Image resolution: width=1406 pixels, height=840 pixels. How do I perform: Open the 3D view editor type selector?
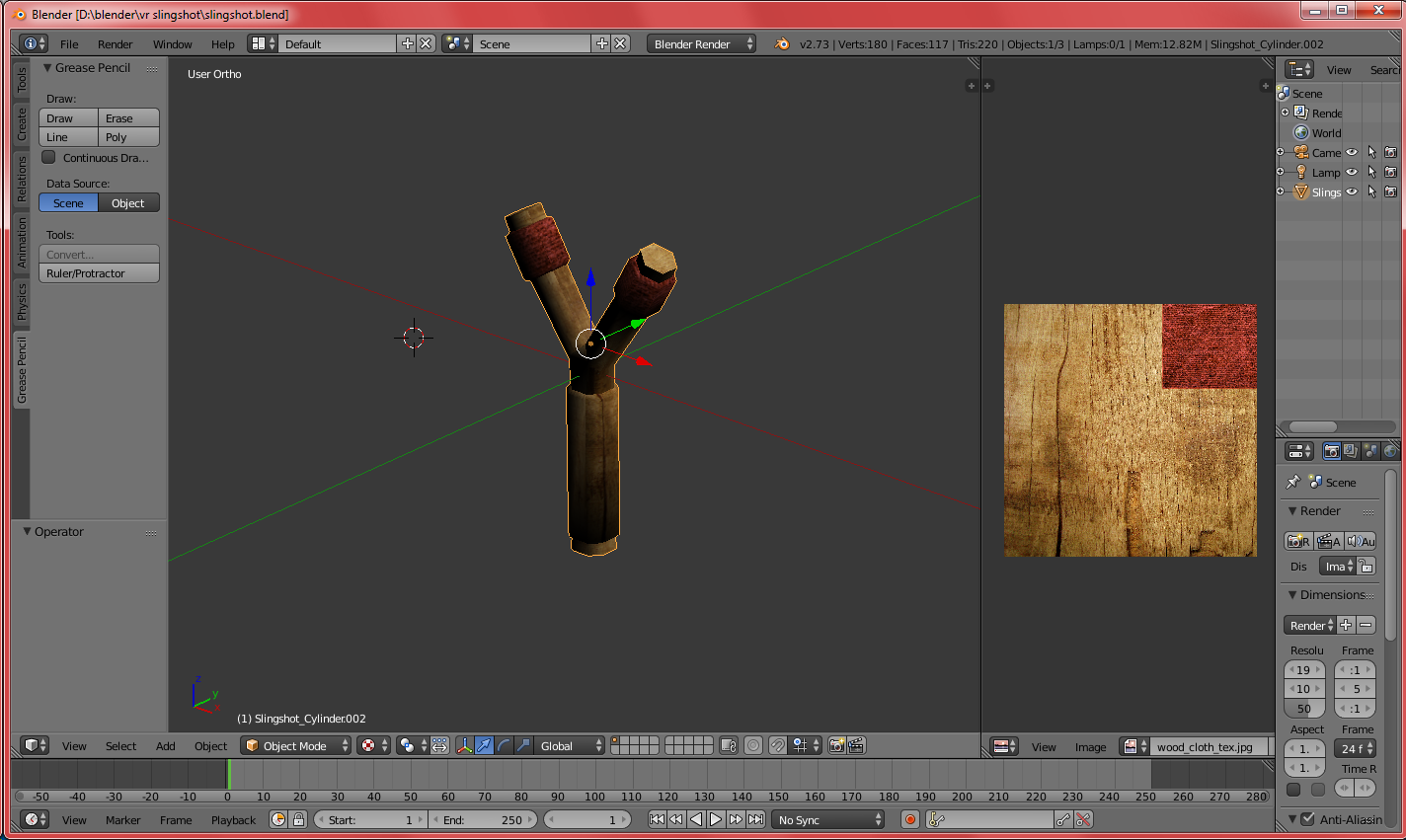pos(35,746)
